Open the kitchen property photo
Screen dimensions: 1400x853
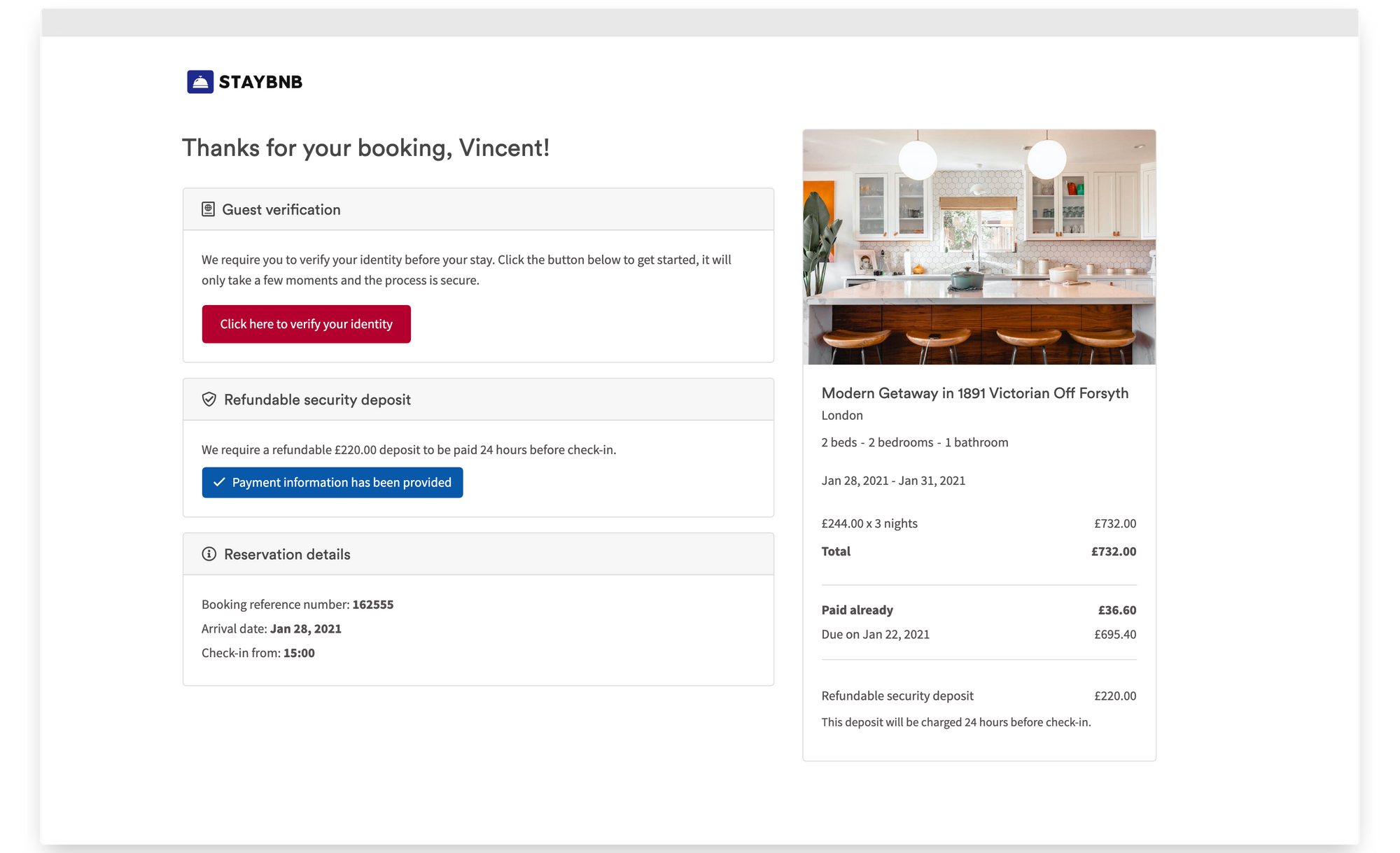point(979,246)
